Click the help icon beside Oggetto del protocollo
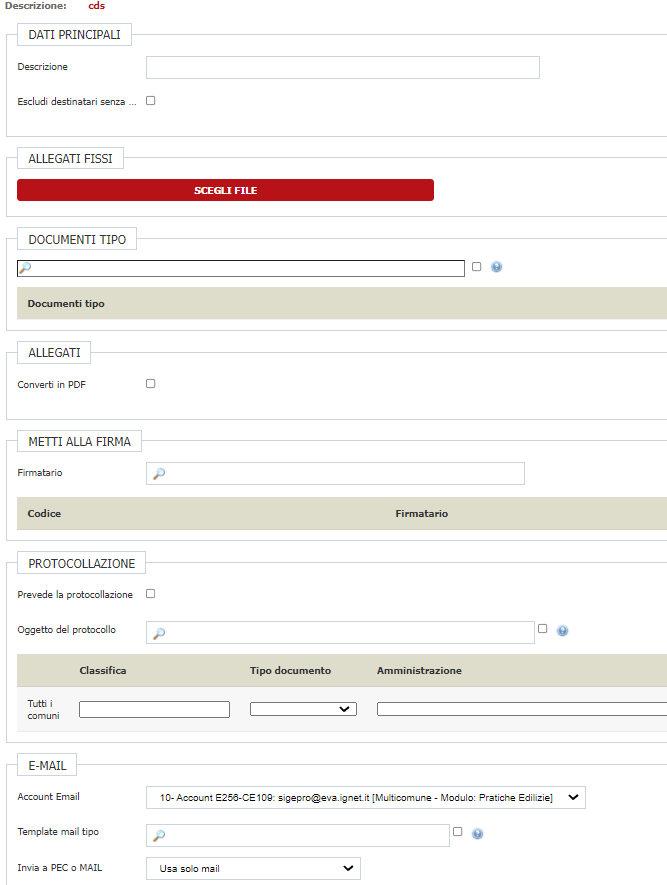 (562, 631)
